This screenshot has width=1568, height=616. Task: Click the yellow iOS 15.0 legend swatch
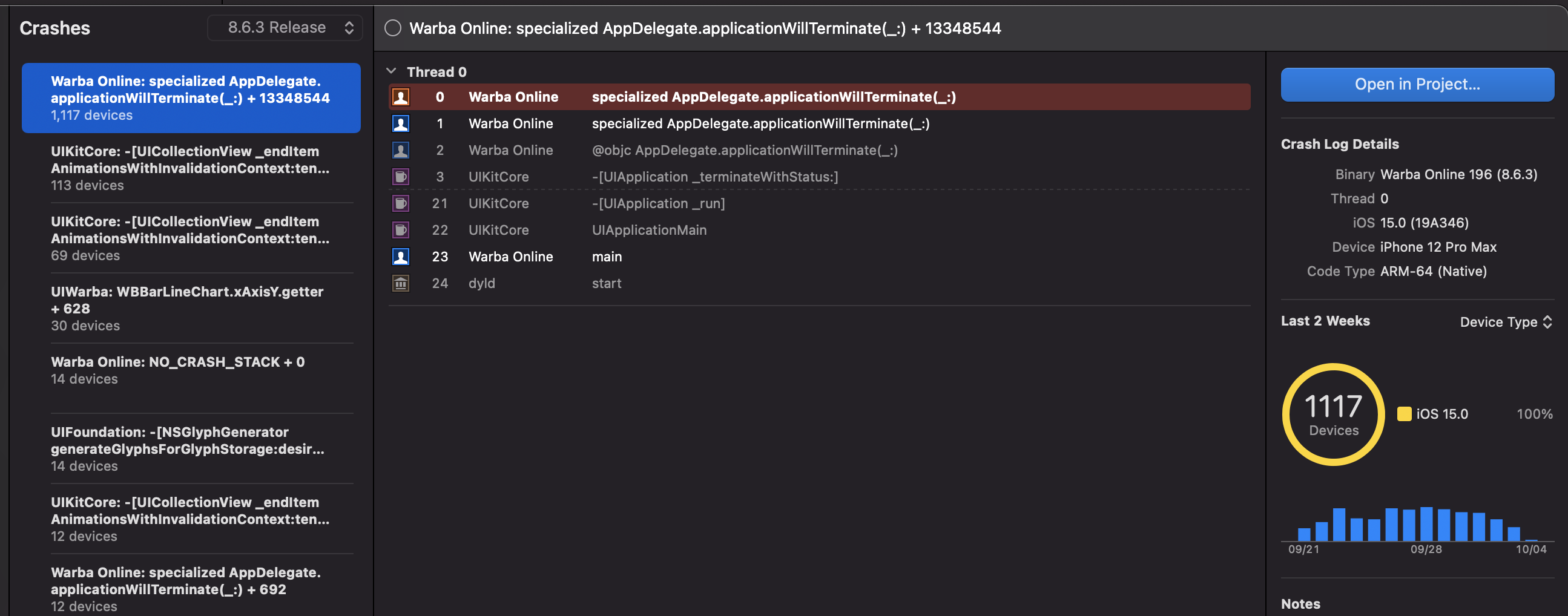point(1405,414)
